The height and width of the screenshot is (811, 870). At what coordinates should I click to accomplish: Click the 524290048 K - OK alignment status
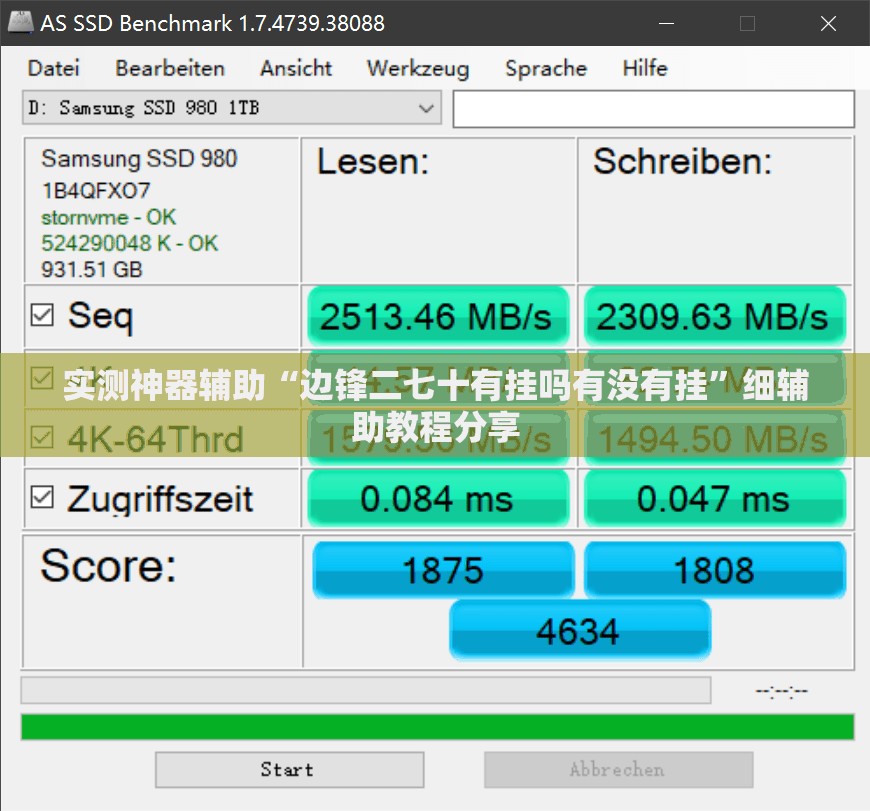coord(129,243)
